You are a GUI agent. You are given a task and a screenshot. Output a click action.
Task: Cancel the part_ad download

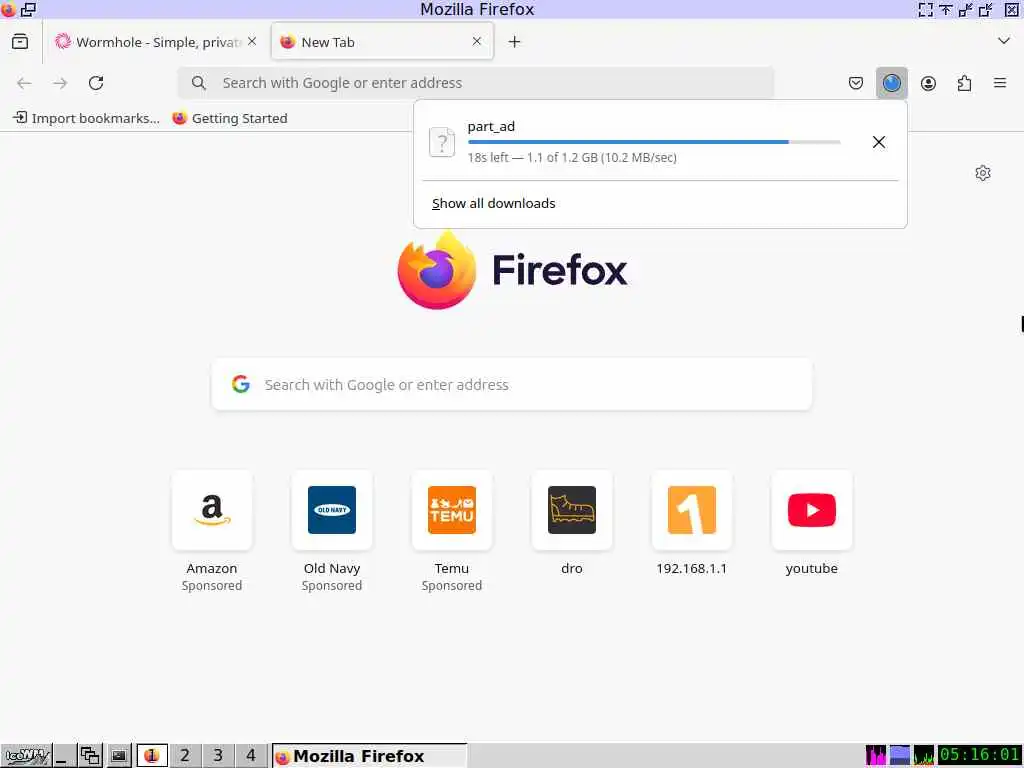point(879,142)
